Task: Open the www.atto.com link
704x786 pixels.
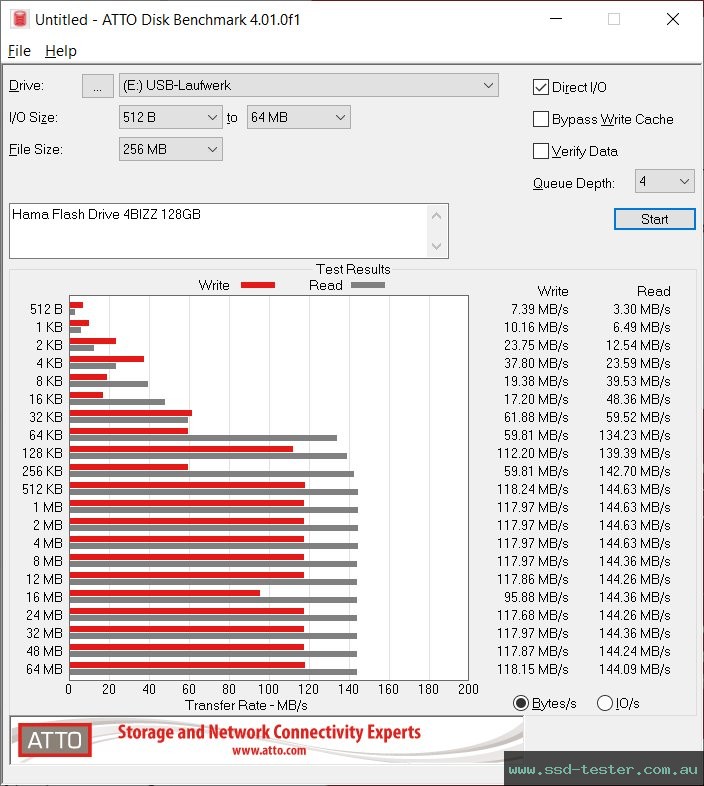Action: click(x=269, y=750)
